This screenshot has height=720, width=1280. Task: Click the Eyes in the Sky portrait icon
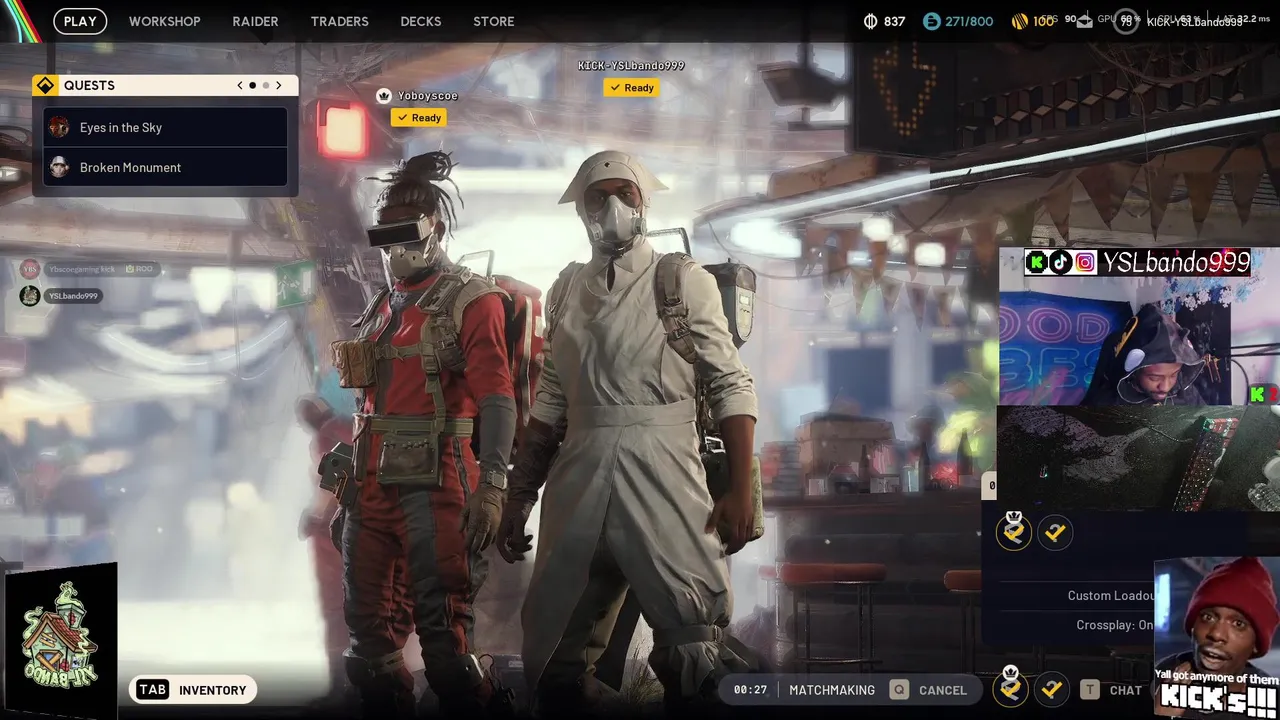point(59,127)
